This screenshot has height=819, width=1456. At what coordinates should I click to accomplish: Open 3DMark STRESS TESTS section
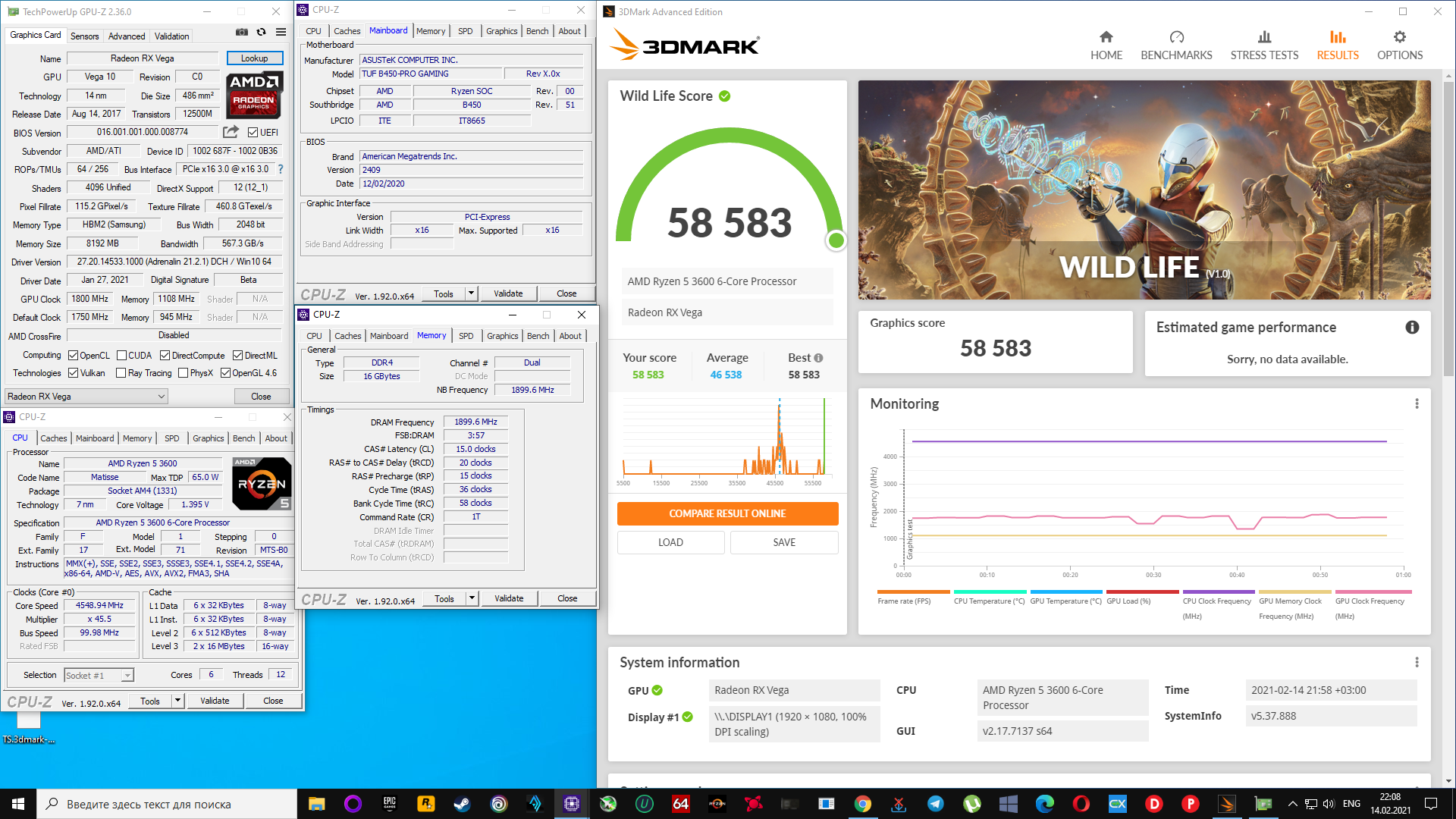pos(1264,45)
